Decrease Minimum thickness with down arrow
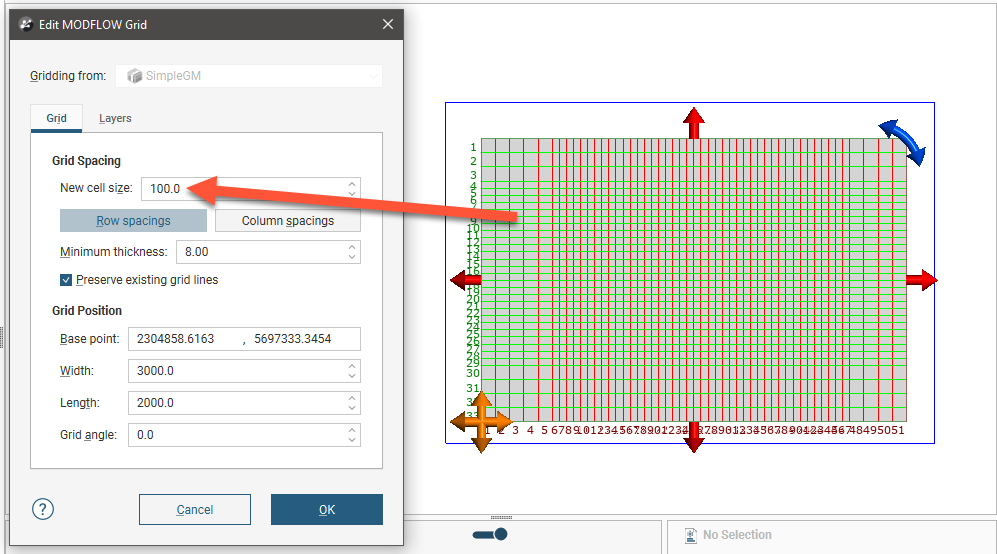Viewport: 997px width, 554px height. point(352,257)
